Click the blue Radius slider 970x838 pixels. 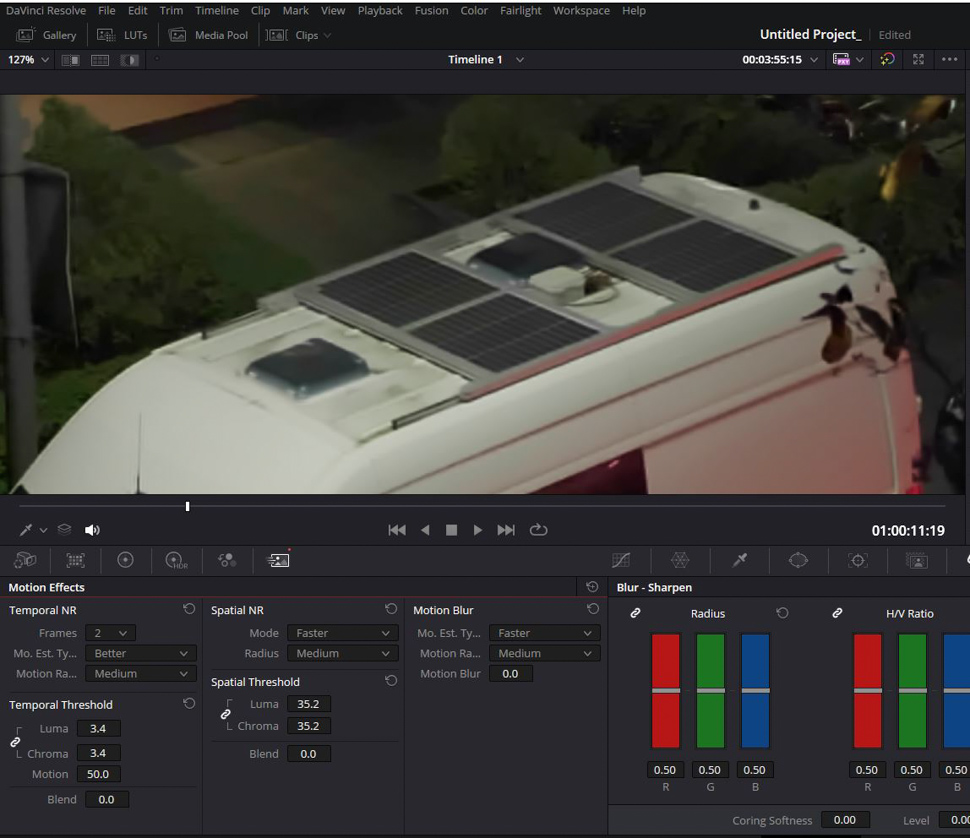point(755,690)
